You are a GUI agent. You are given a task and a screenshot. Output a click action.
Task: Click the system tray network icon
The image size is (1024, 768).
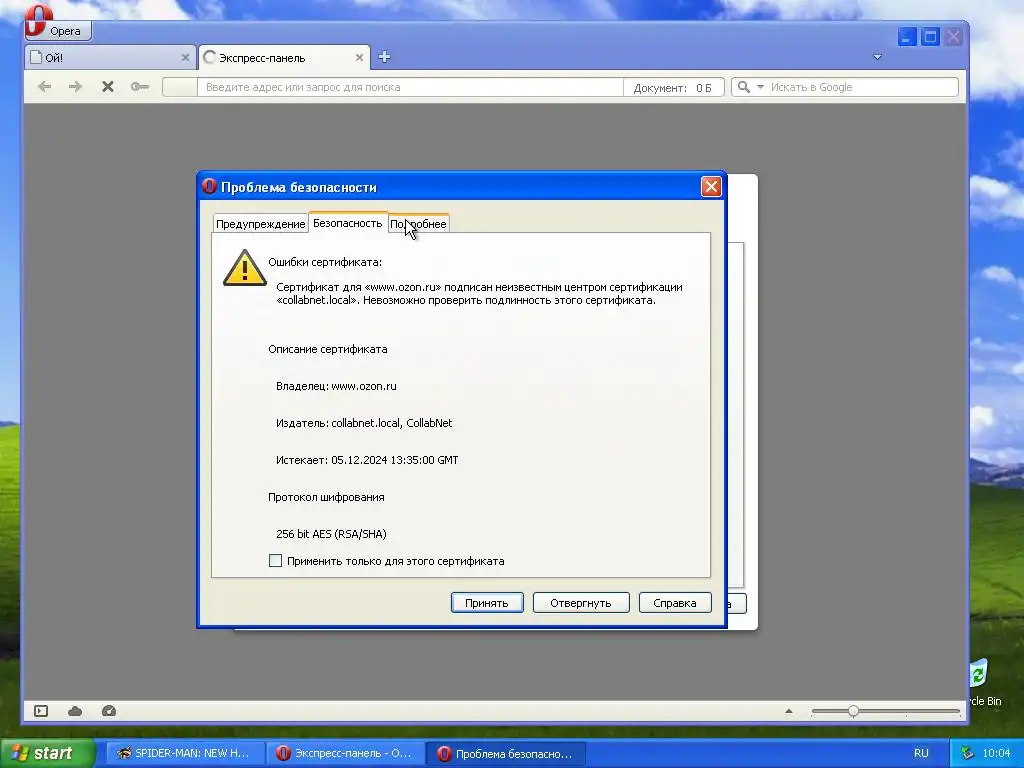click(x=967, y=753)
